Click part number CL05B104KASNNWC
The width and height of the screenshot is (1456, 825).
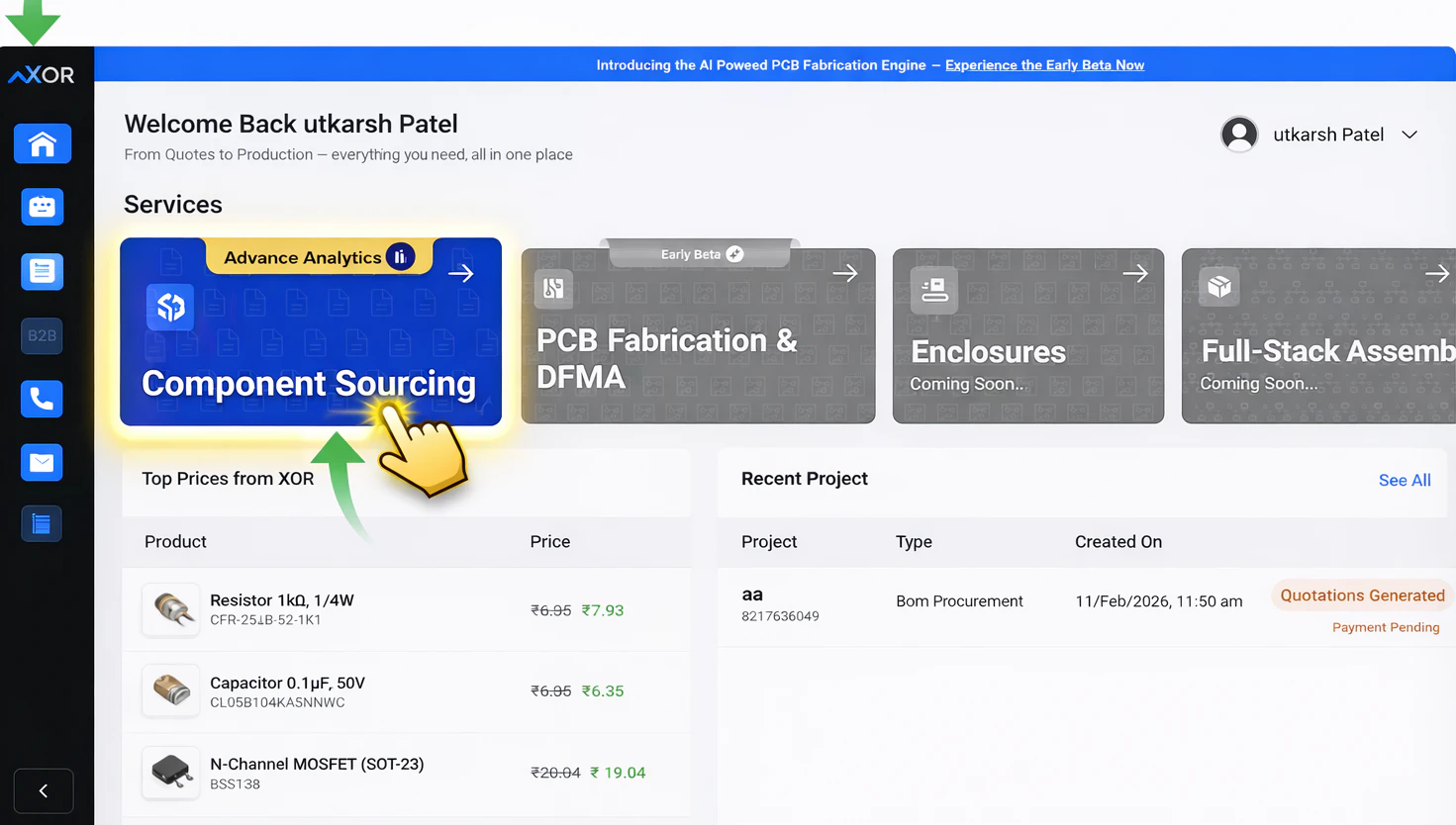click(x=277, y=702)
